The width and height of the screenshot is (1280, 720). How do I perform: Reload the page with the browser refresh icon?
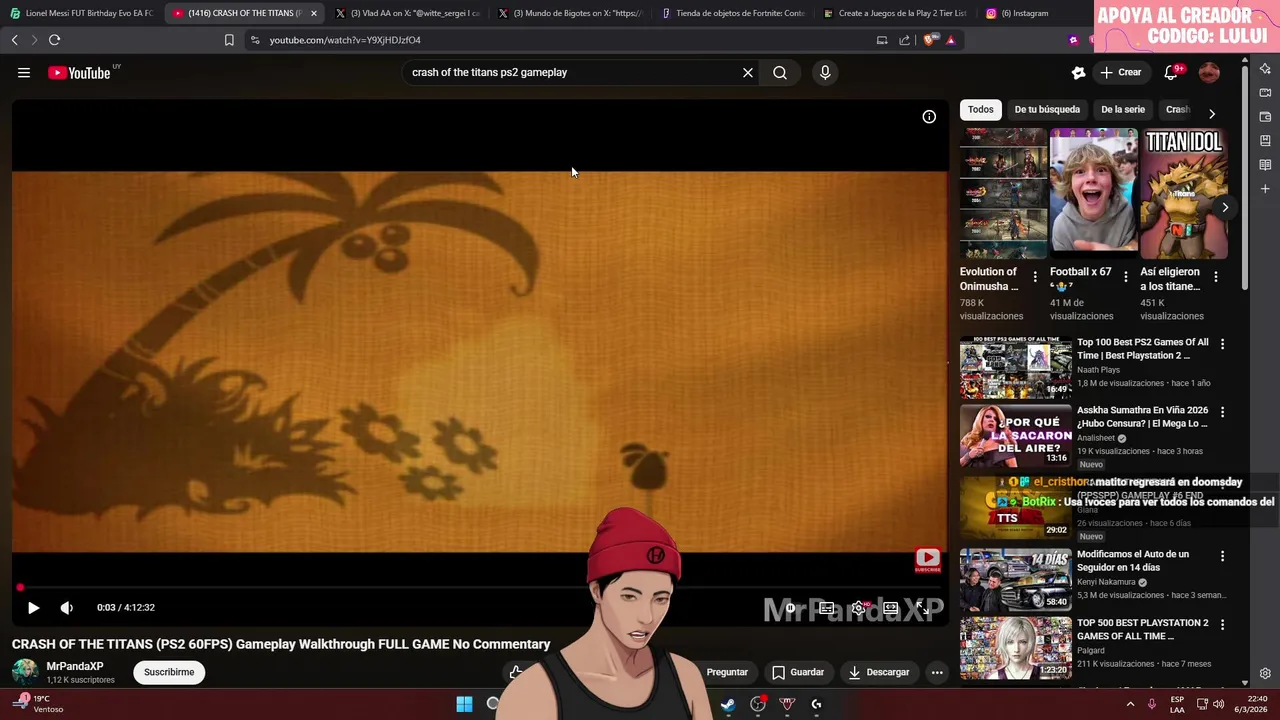(54, 40)
